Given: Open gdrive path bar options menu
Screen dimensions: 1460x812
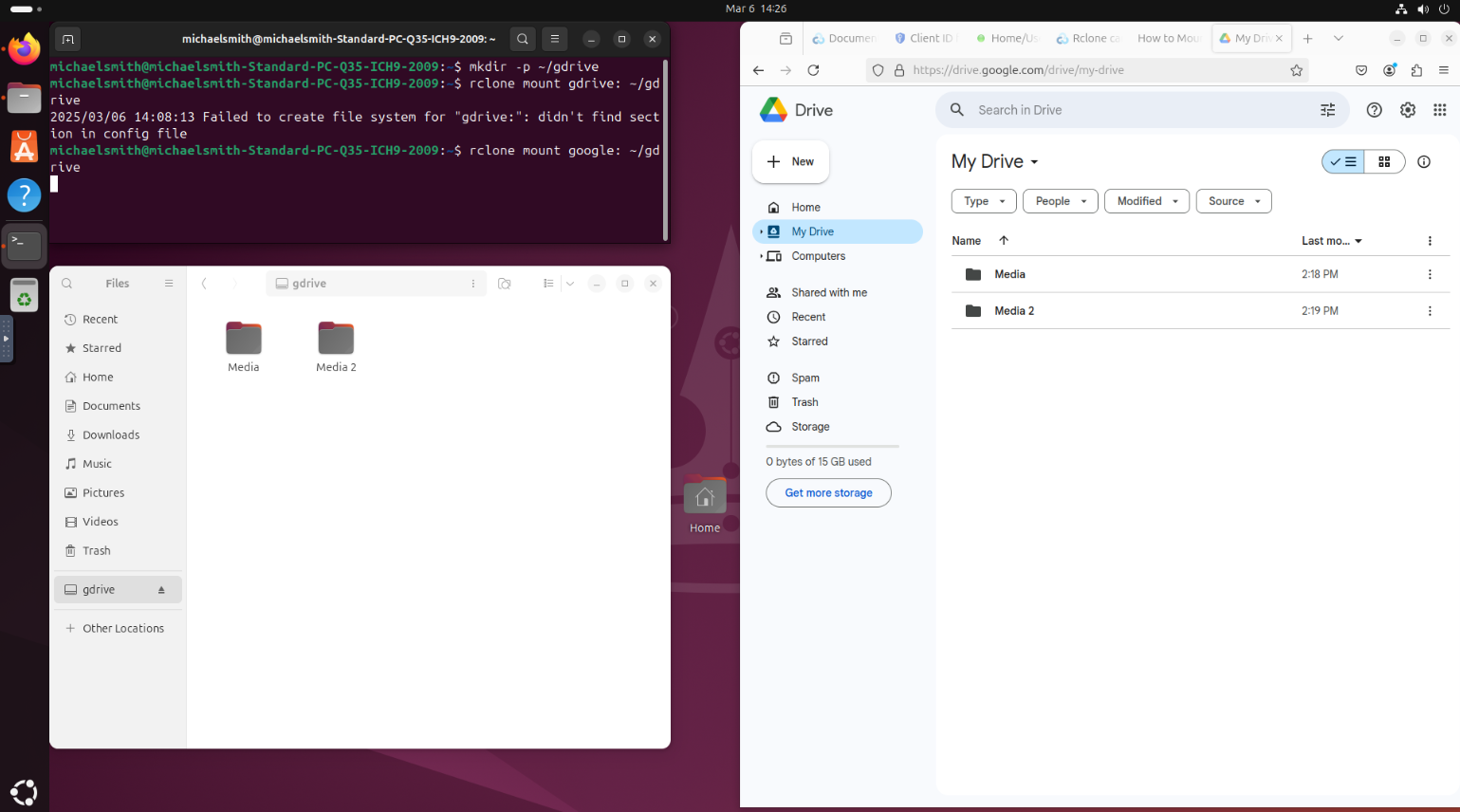Looking at the screenshot, I should pos(473,284).
